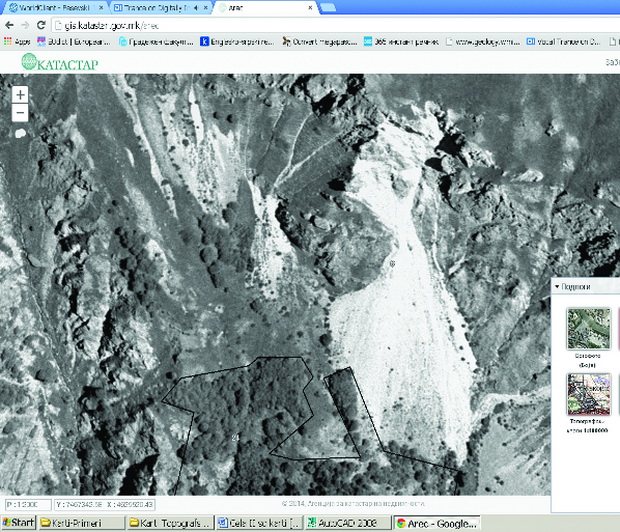The height and width of the screenshot is (532, 620).
Task: Click the Y/X coordinates readout
Action: pos(104,505)
